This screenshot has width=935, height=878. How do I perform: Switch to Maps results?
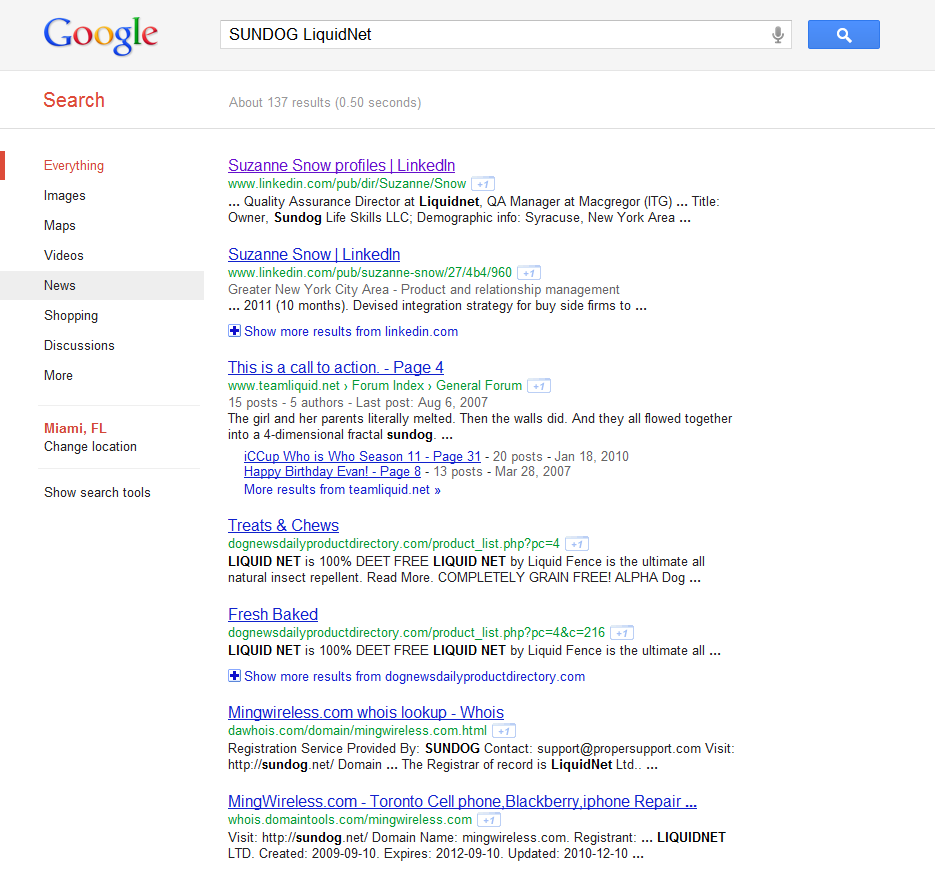tap(60, 225)
